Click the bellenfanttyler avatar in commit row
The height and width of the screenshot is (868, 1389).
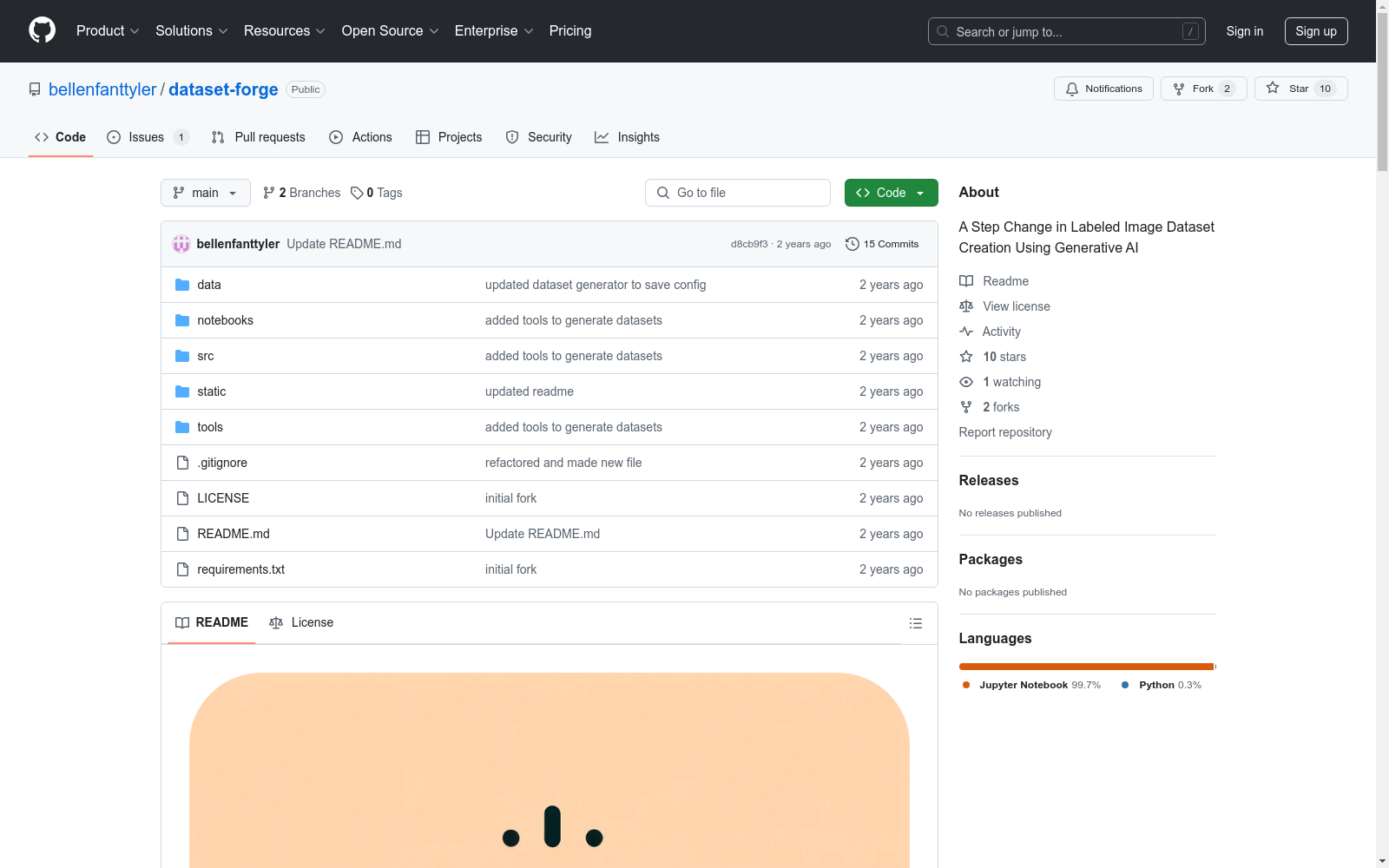coord(181,244)
